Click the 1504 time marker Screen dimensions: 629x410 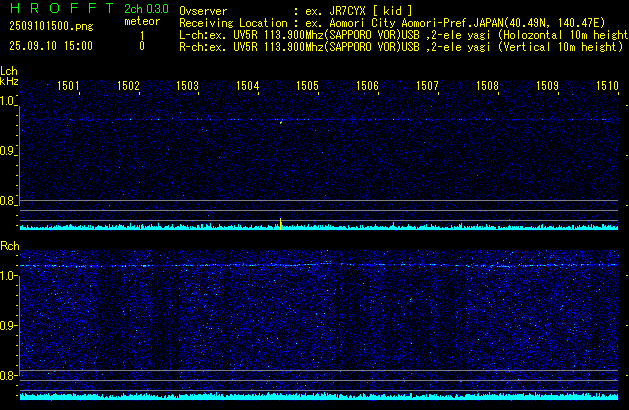point(248,86)
